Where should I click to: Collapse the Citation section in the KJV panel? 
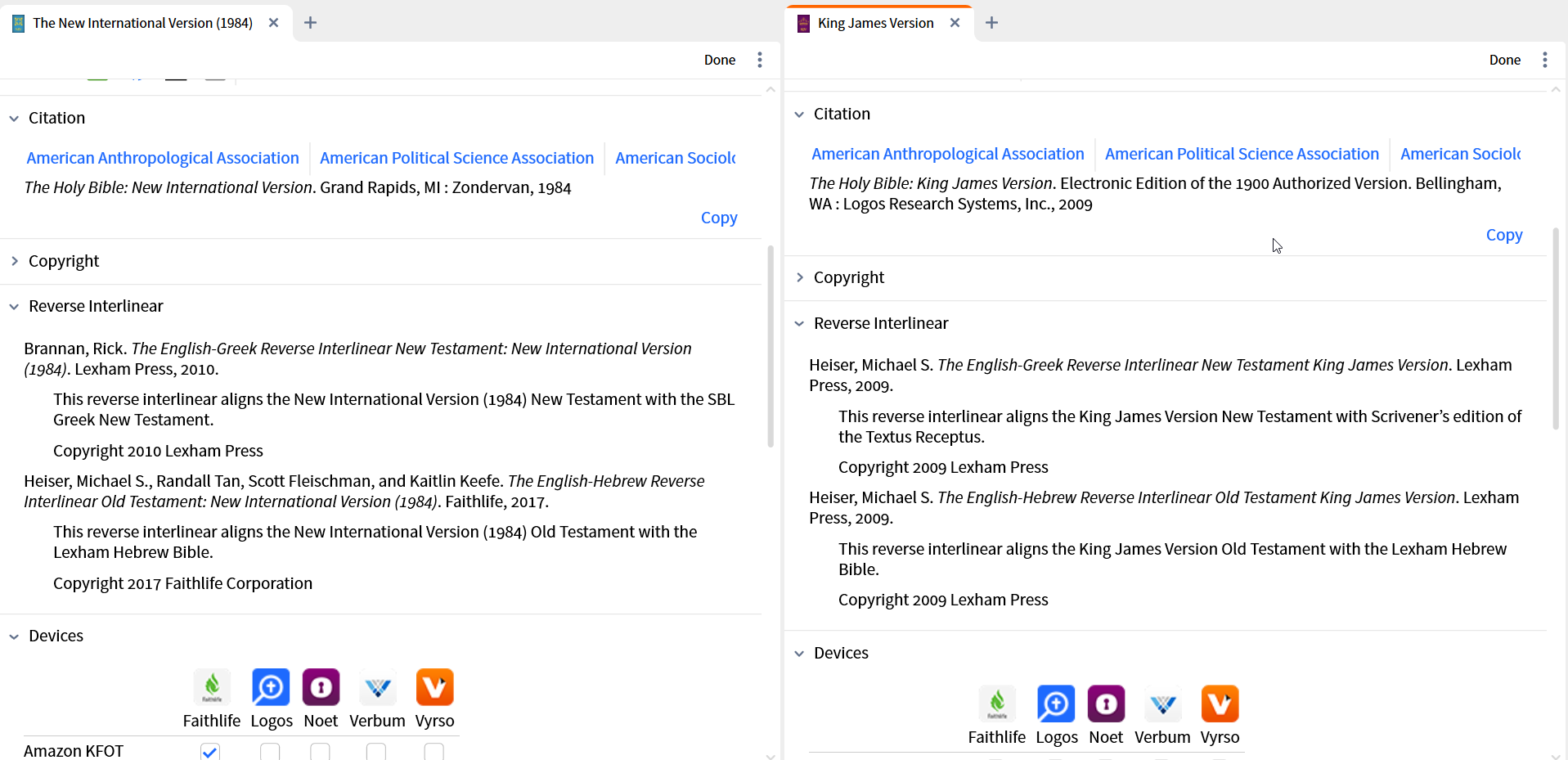pos(799,115)
